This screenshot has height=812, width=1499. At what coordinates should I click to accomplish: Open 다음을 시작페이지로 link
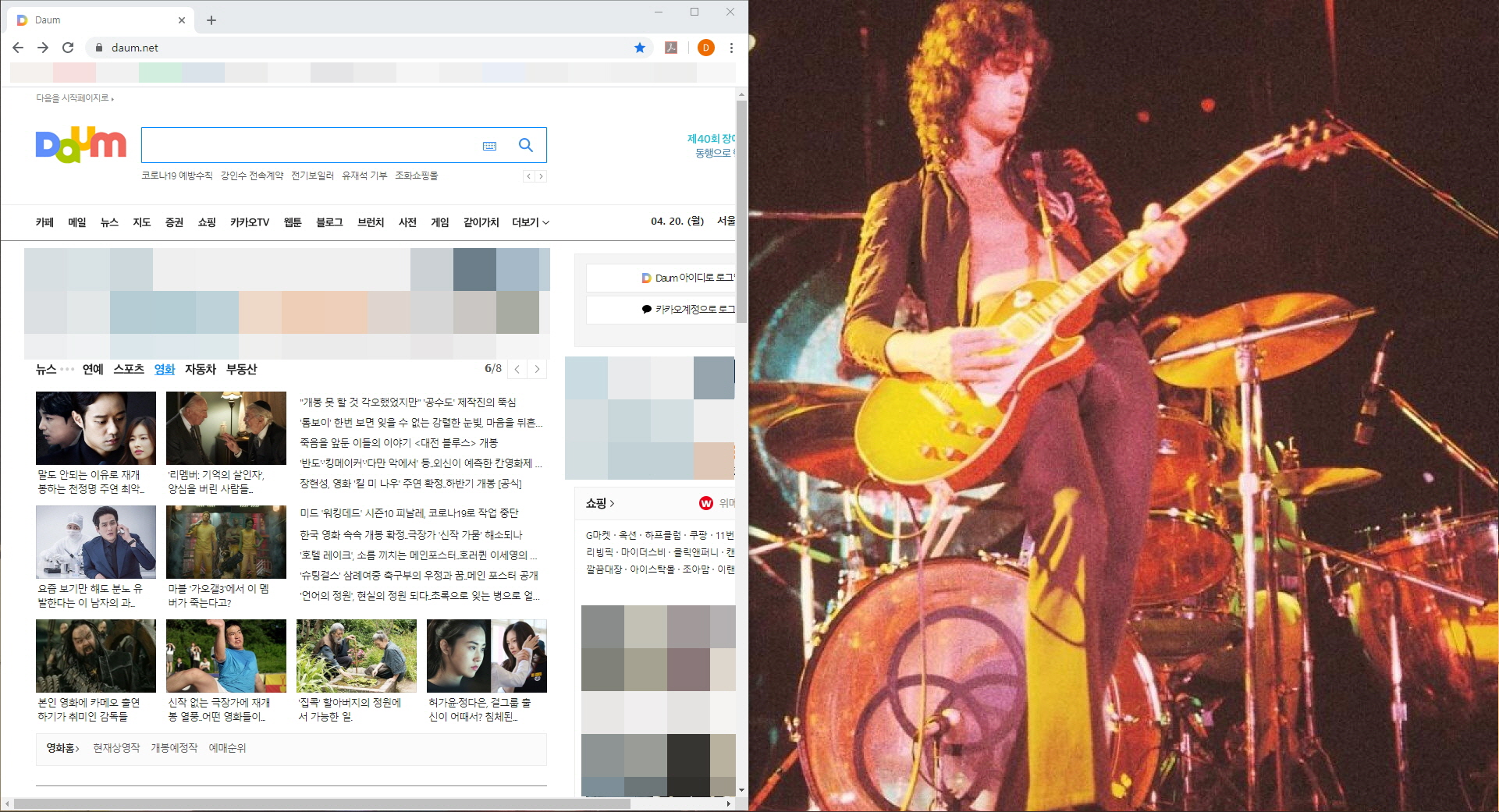click(74, 98)
